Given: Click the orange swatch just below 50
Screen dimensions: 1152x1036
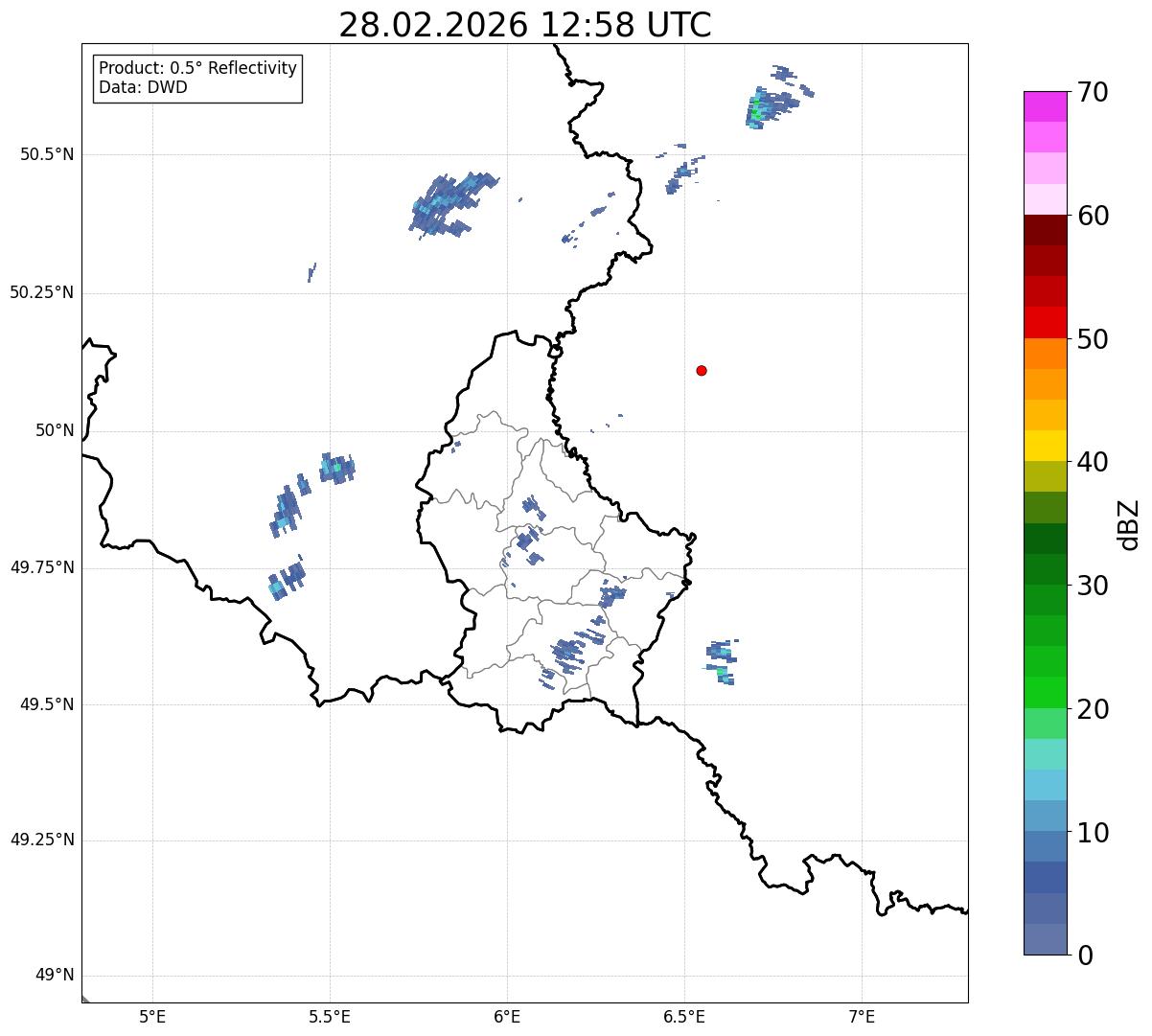Looking at the screenshot, I should (x=1046, y=354).
